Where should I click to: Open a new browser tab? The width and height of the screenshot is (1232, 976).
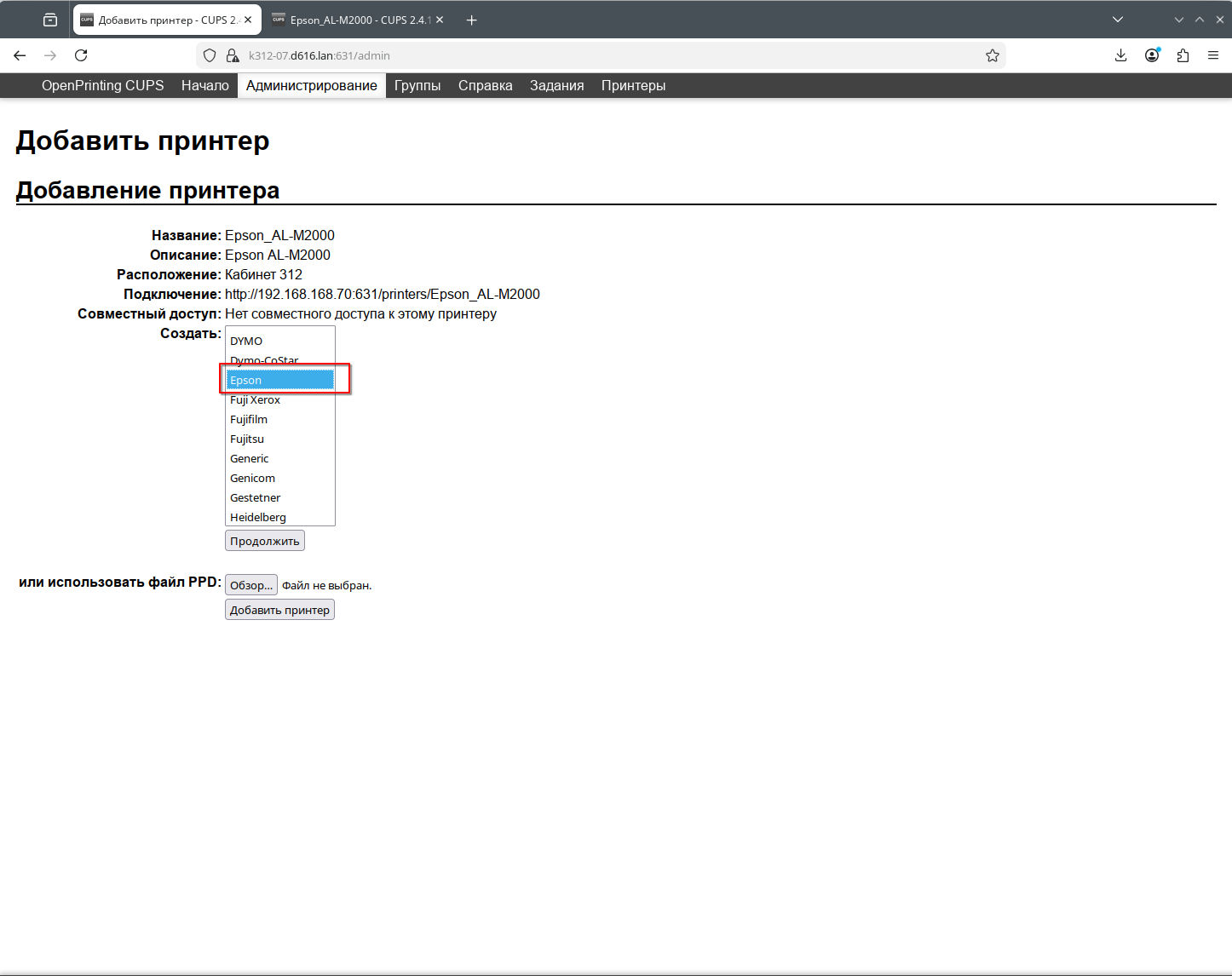pos(471,20)
